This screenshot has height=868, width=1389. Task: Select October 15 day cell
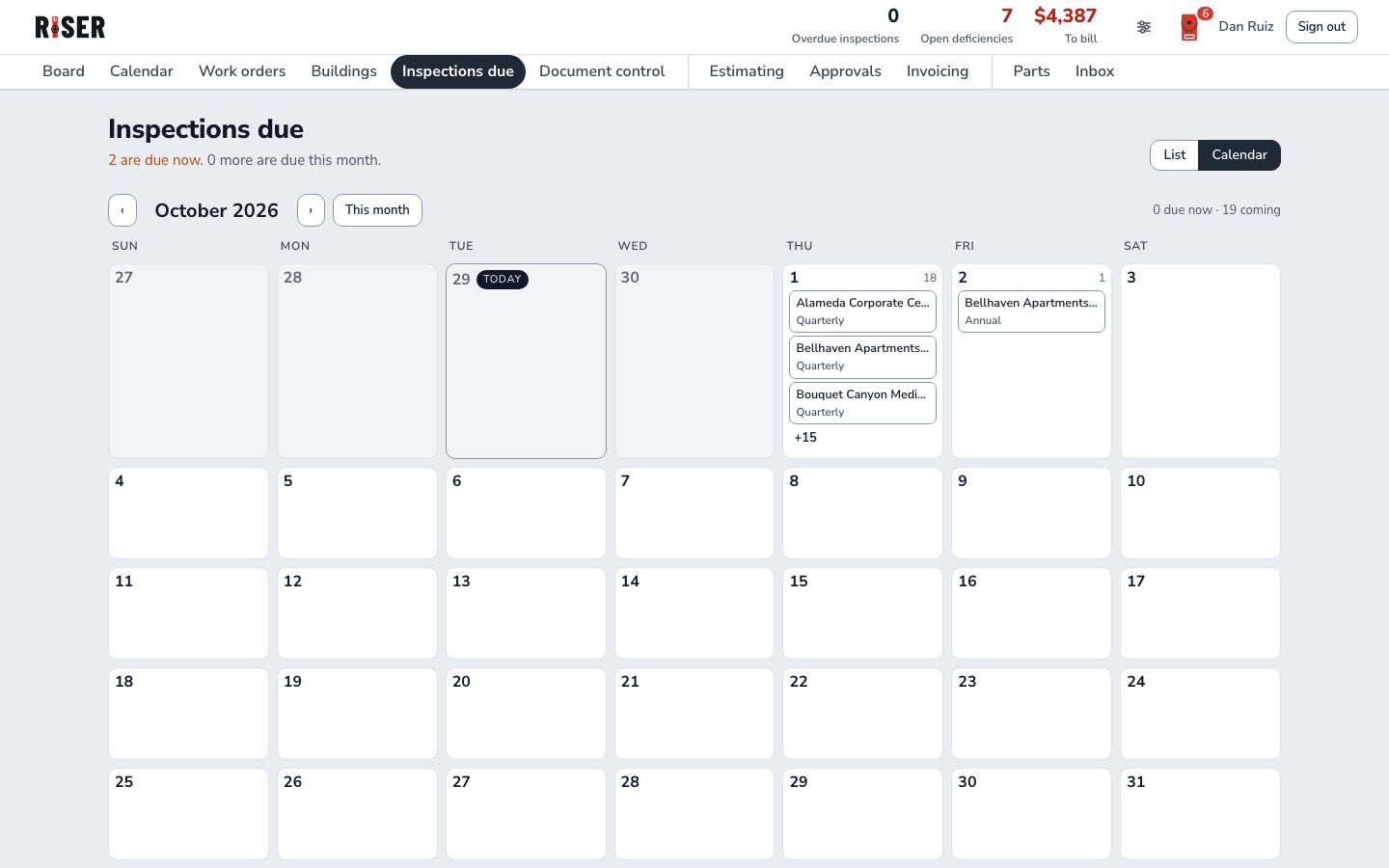(x=862, y=613)
